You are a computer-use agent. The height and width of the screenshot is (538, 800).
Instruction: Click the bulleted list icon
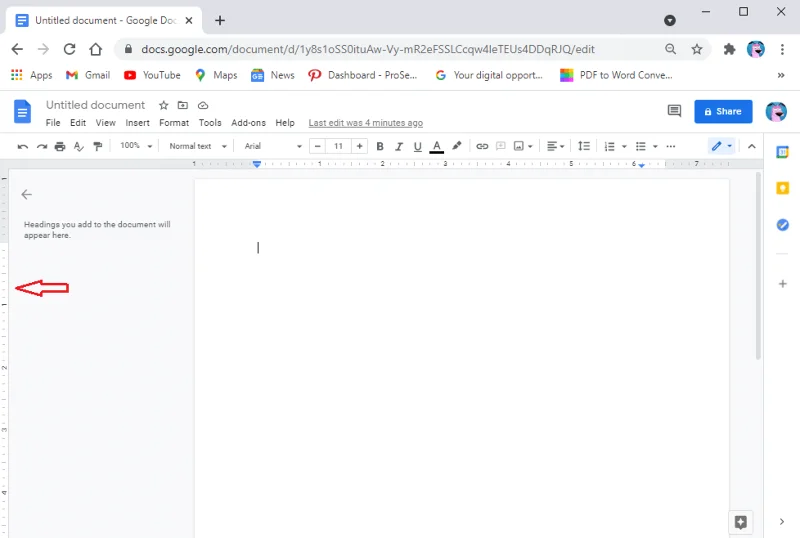641,146
